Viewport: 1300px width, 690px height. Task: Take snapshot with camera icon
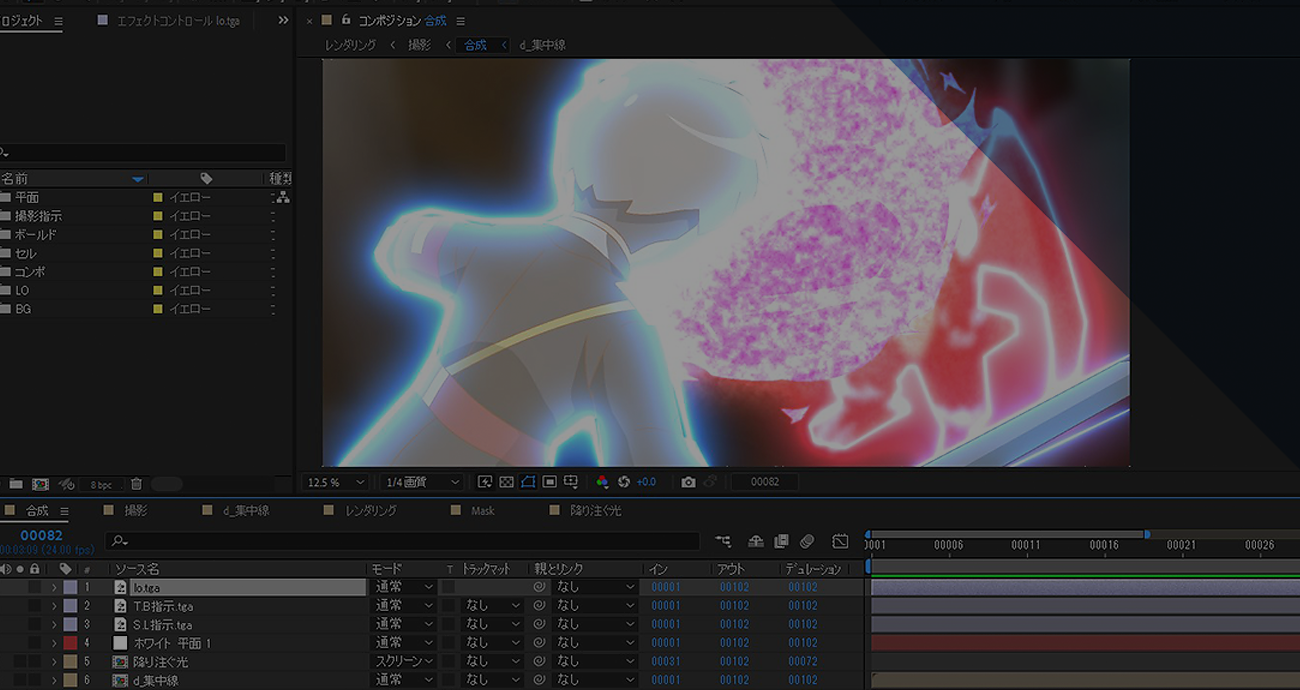click(688, 482)
